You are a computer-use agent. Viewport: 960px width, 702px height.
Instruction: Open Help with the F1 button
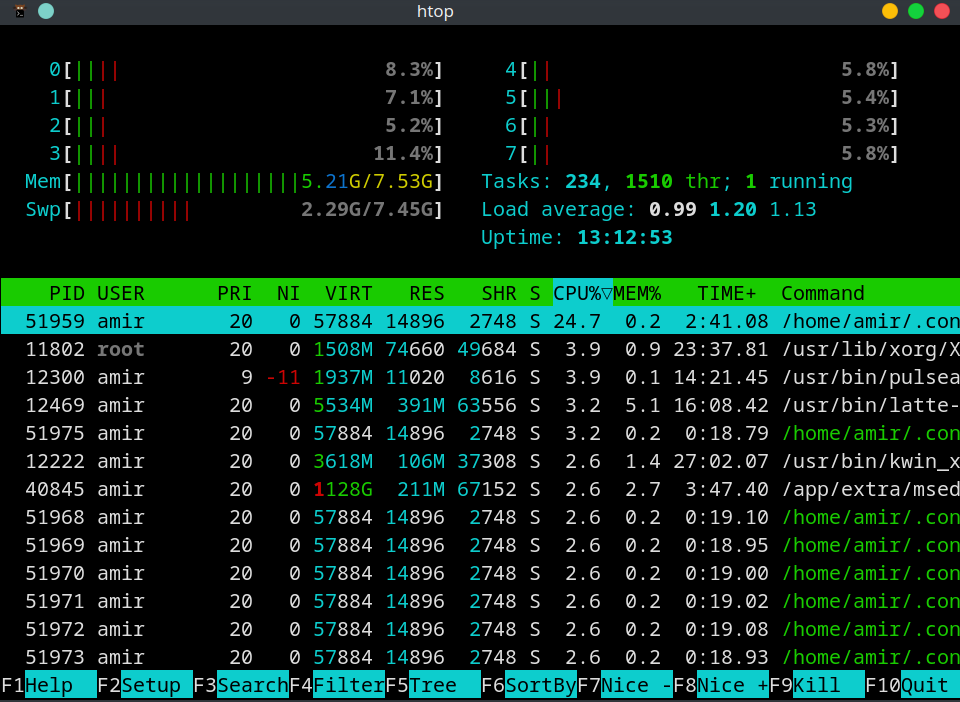(49, 685)
